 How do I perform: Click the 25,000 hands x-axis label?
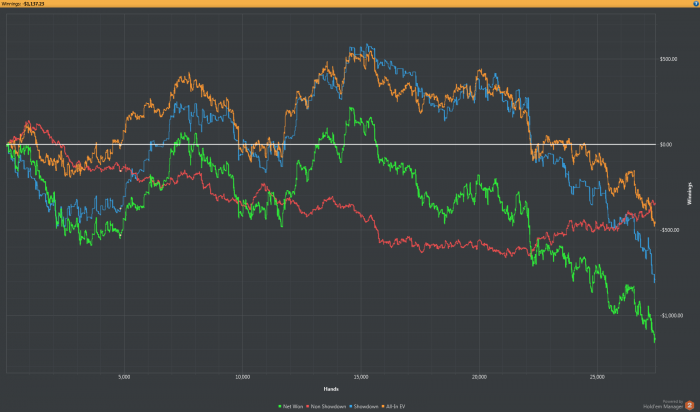(x=597, y=377)
